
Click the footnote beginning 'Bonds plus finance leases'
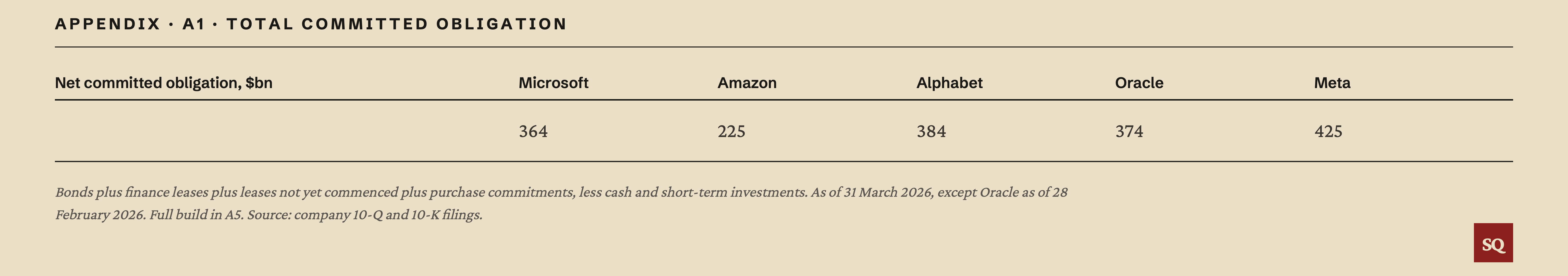[x=561, y=204]
